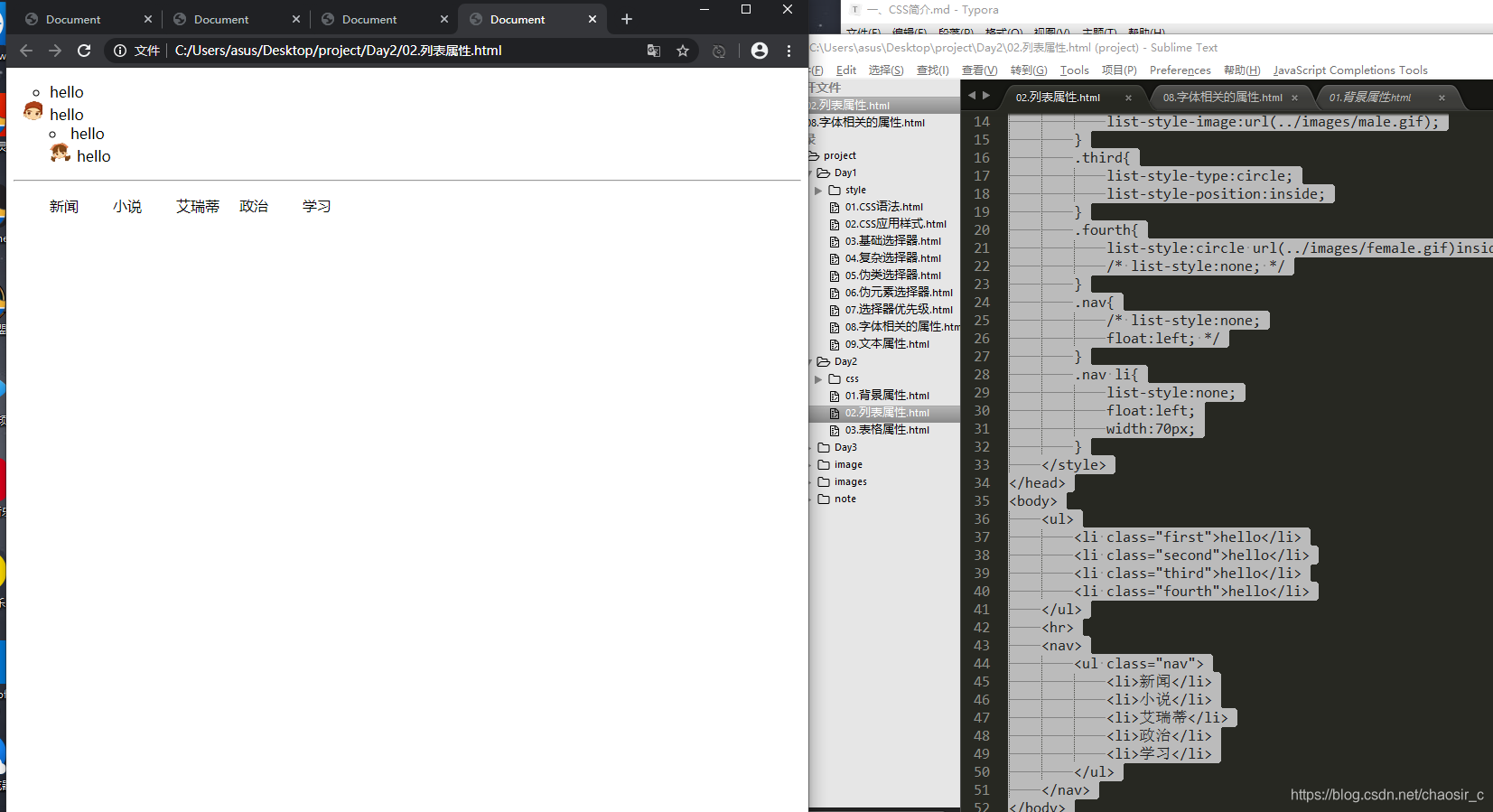Click the 学习 nav item on page

point(317,207)
